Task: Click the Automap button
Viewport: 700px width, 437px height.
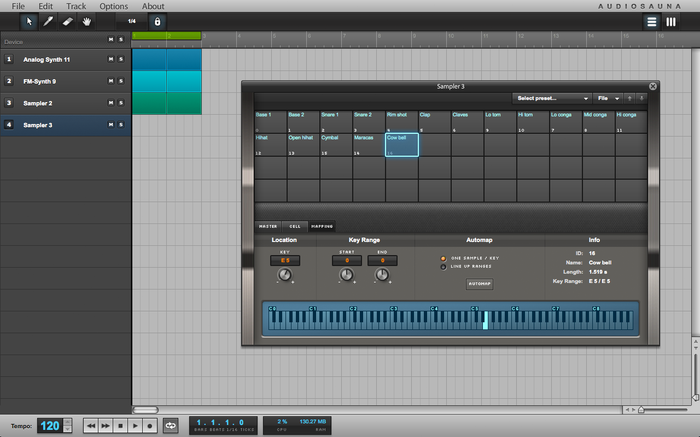Action: [x=480, y=284]
